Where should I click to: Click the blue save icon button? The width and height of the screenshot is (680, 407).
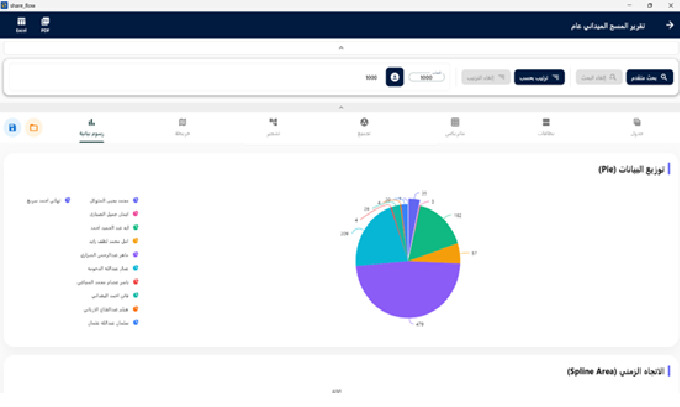(13, 128)
